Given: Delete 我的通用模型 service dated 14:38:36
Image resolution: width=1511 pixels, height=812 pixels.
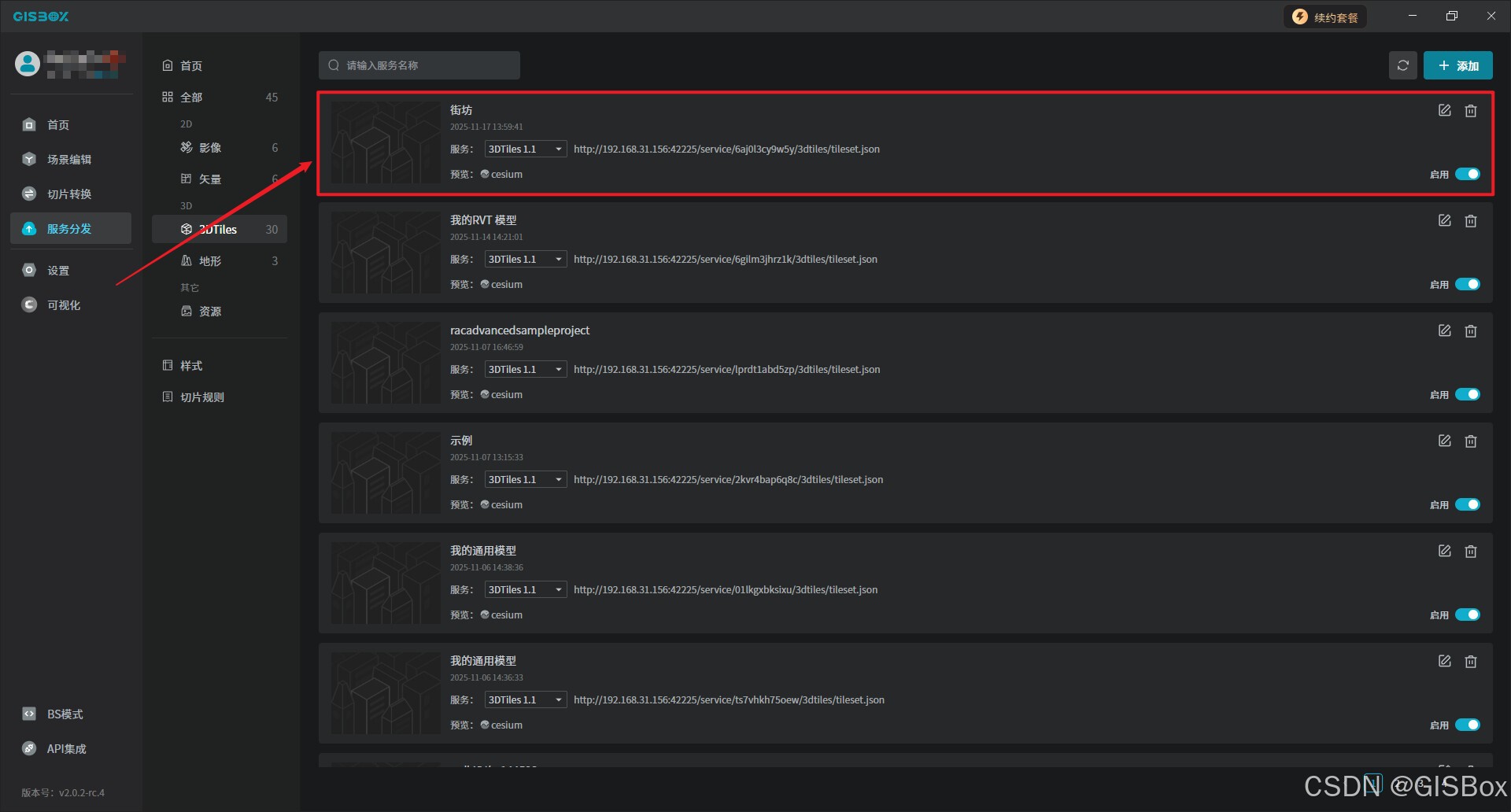Looking at the screenshot, I should click(x=1470, y=552).
